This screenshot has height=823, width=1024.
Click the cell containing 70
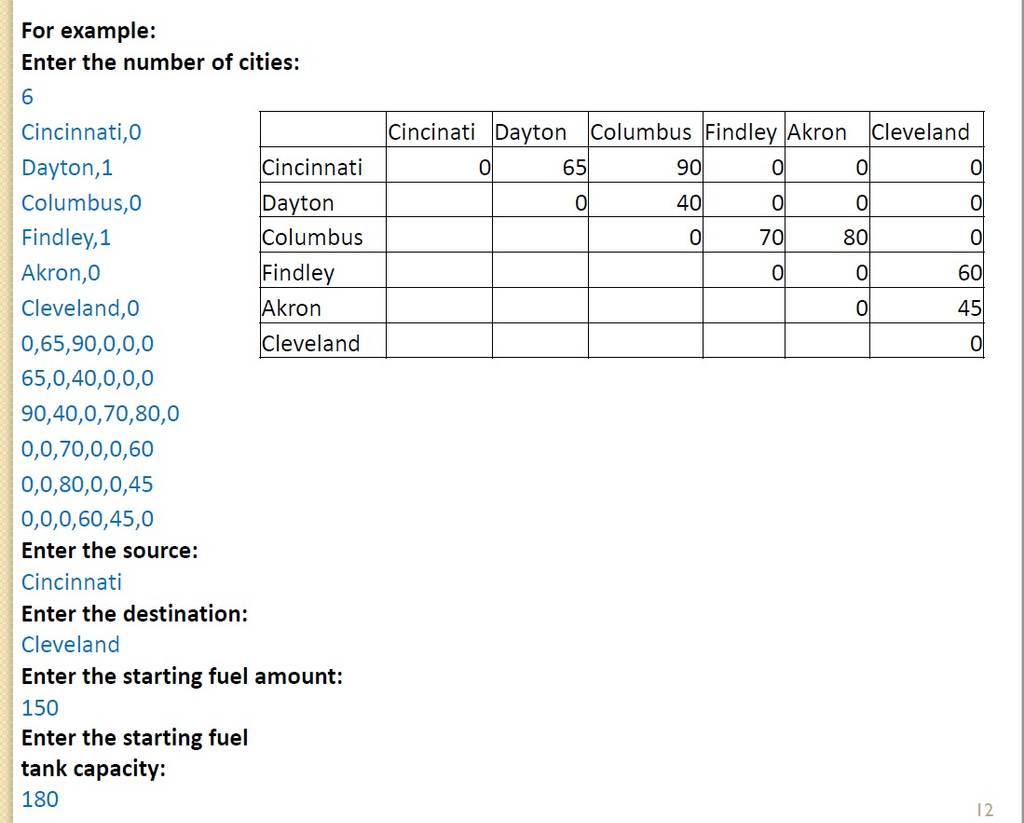pyautogui.click(x=744, y=235)
